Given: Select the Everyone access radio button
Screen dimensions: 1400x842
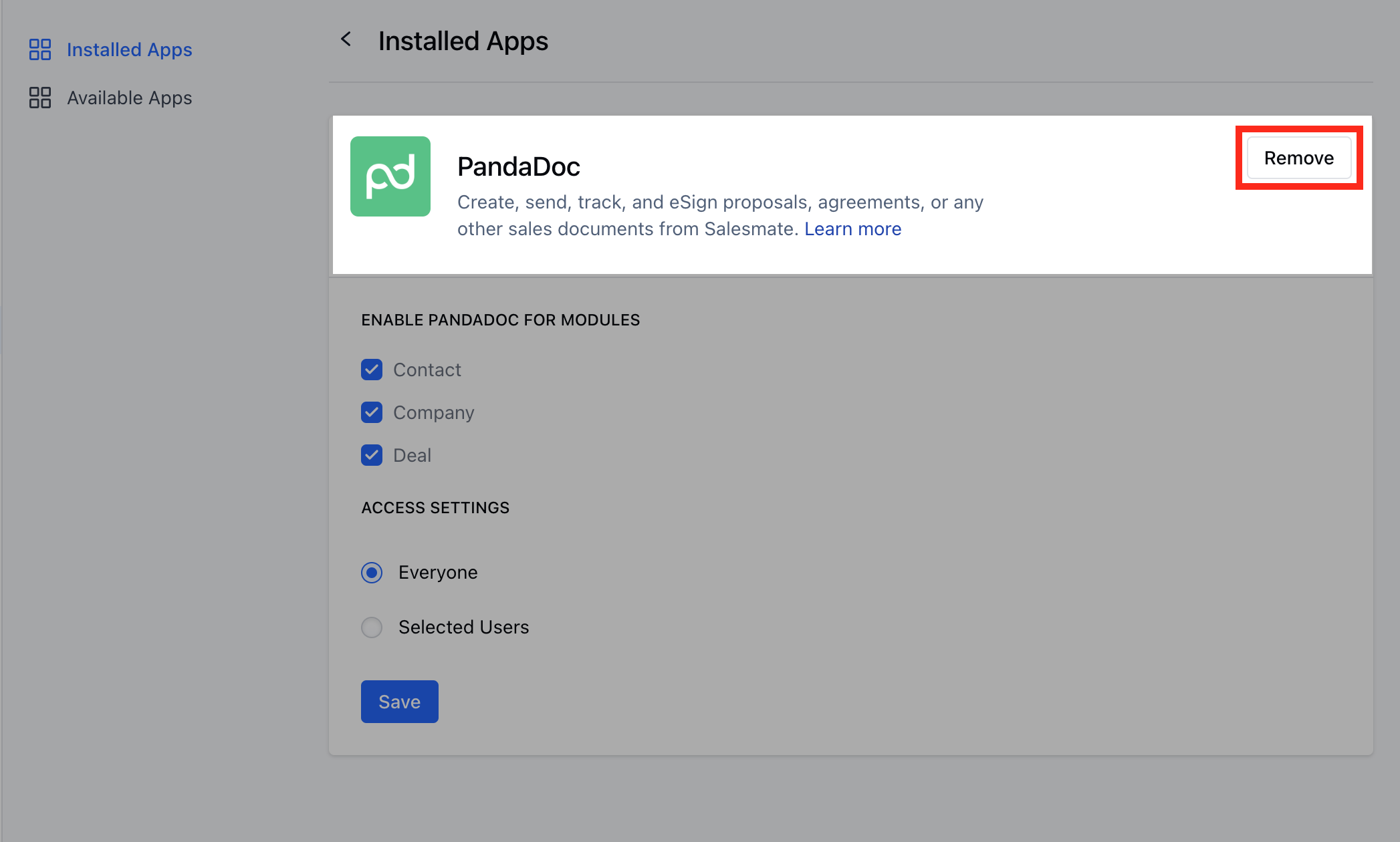Looking at the screenshot, I should coord(372,573).
